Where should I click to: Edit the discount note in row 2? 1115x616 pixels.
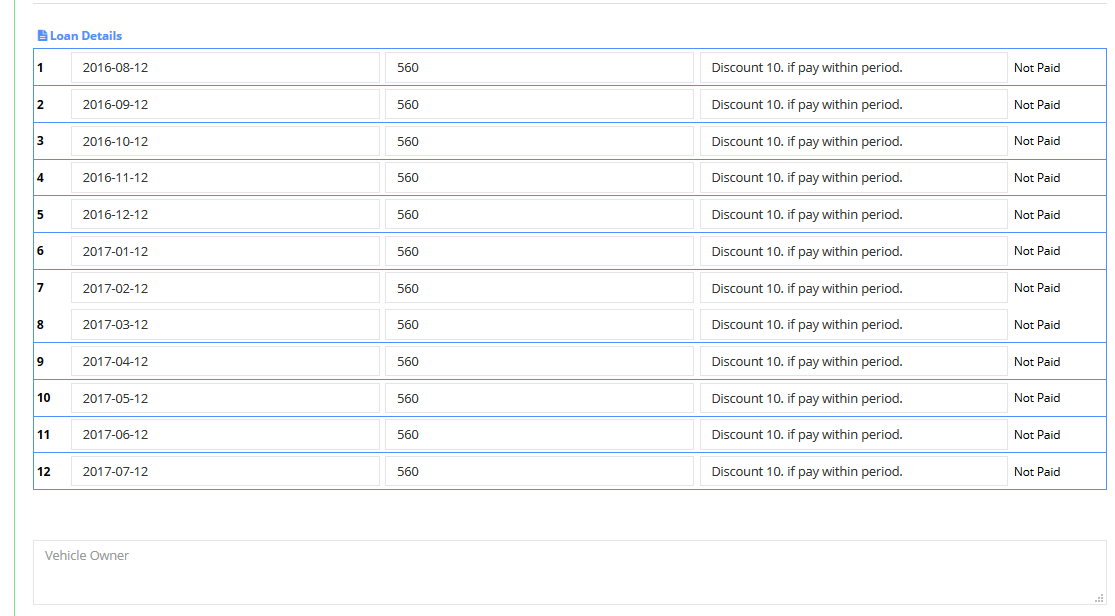tap(854, 105)
